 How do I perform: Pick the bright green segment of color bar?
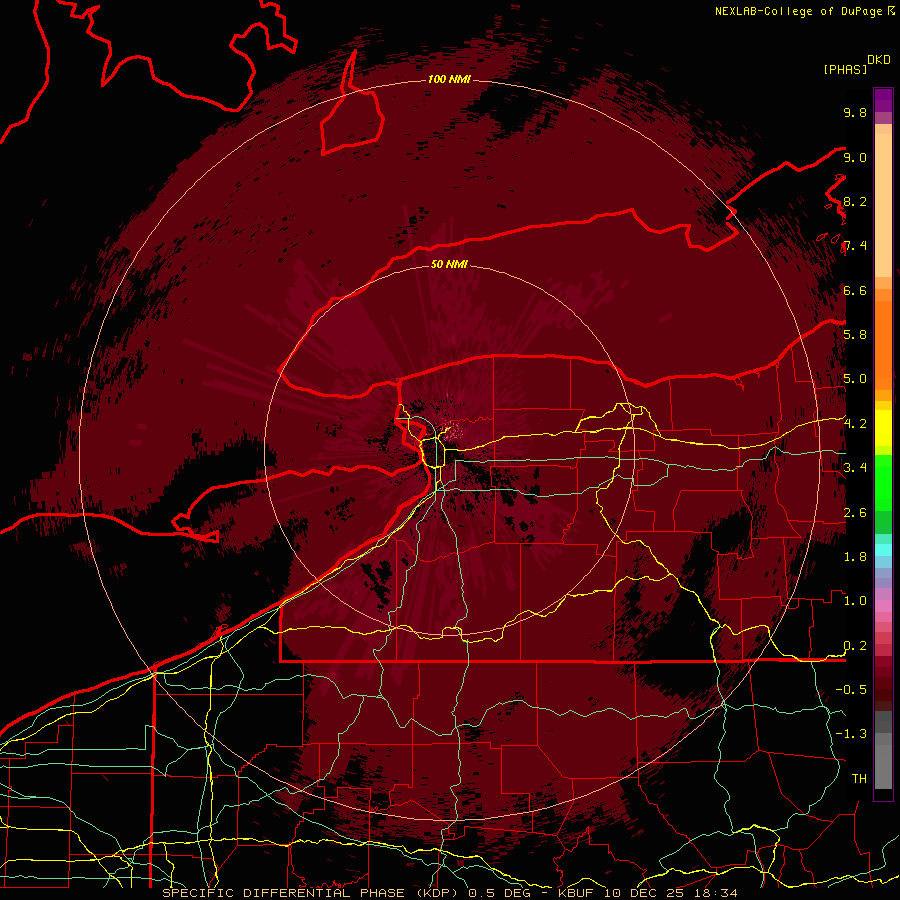point(883,483)
